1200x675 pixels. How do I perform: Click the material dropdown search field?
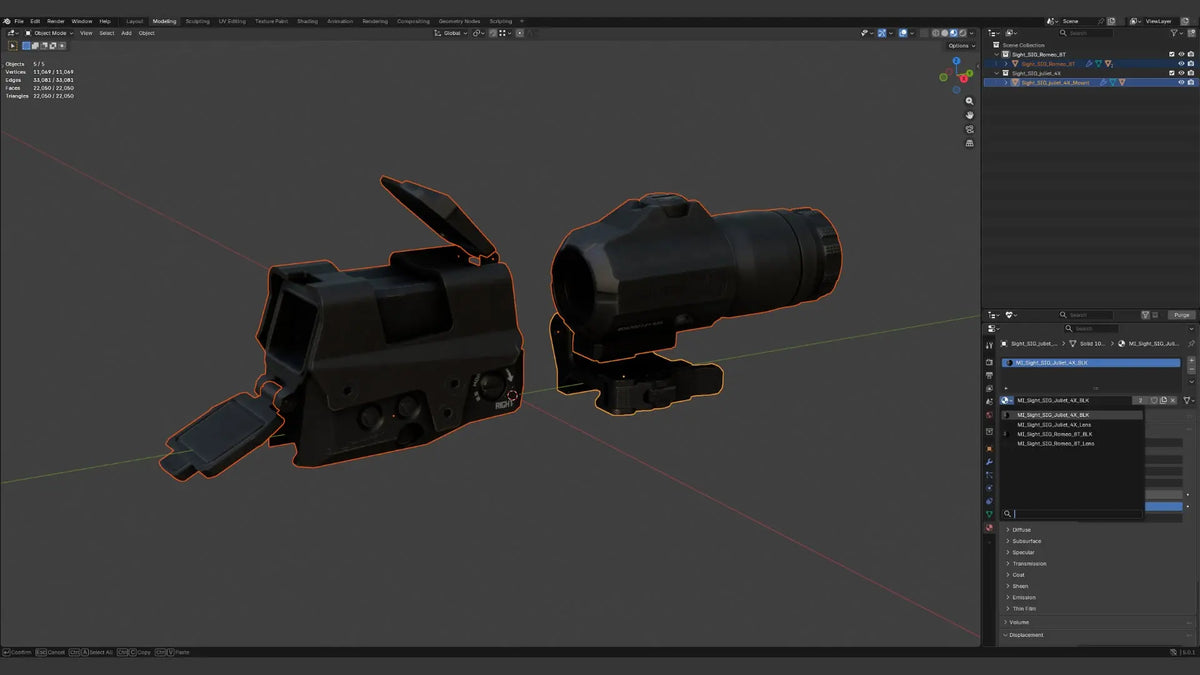1071,514
